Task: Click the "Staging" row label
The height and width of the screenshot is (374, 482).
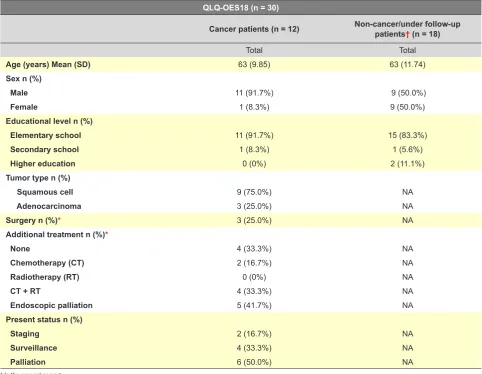Action: click(25, 334)
